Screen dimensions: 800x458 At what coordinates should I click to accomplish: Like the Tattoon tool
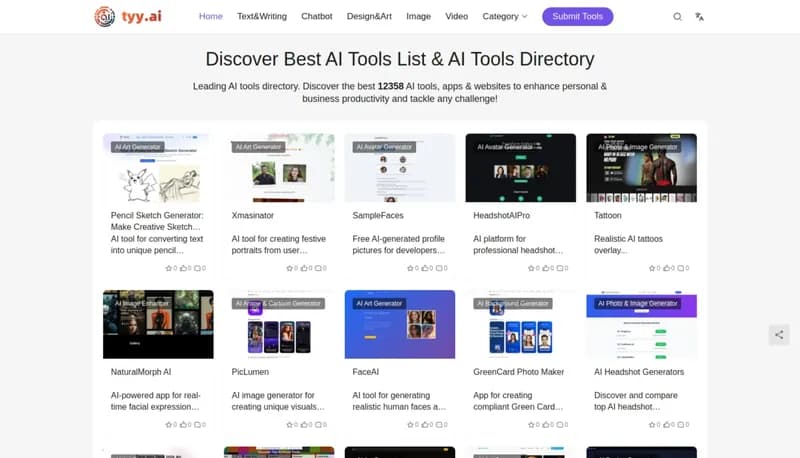[667, 268]
